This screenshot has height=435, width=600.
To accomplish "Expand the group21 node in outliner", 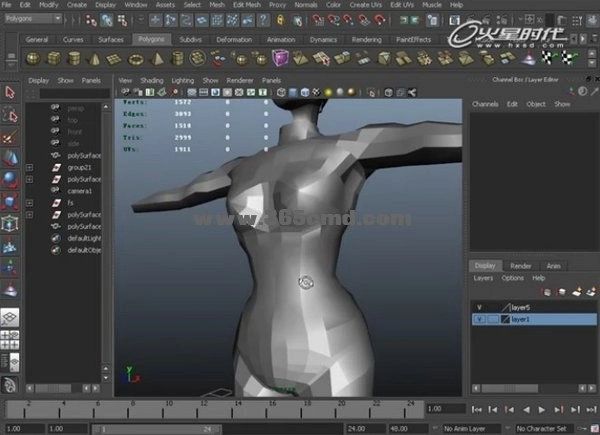I will point(30,167).
